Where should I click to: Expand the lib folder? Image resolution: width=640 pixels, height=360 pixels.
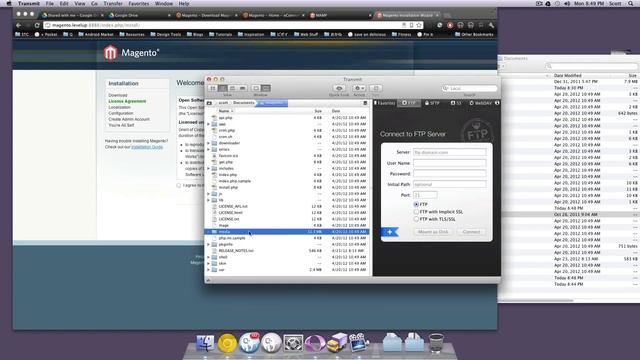point(209,200)
